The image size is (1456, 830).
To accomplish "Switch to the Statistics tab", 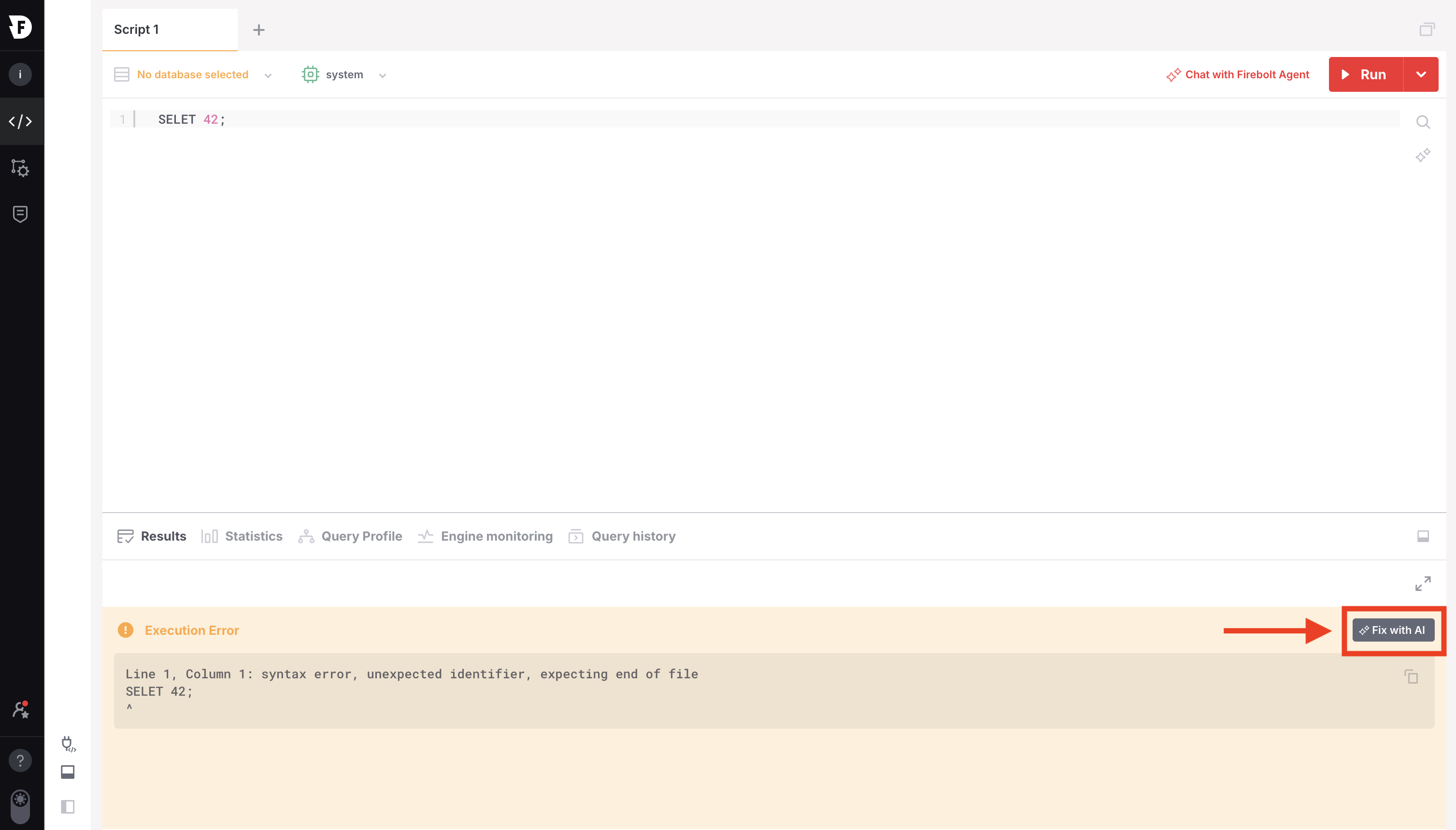I will click(x=242, y=536).
